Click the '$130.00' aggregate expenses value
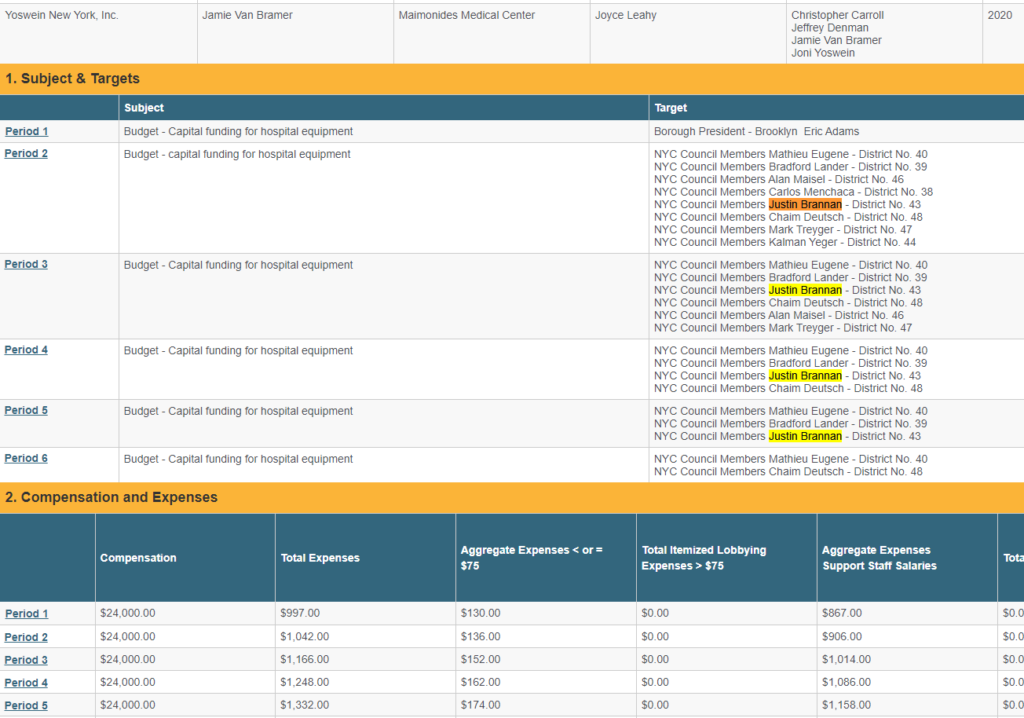 pyautogui.click(x=481, y=613)
